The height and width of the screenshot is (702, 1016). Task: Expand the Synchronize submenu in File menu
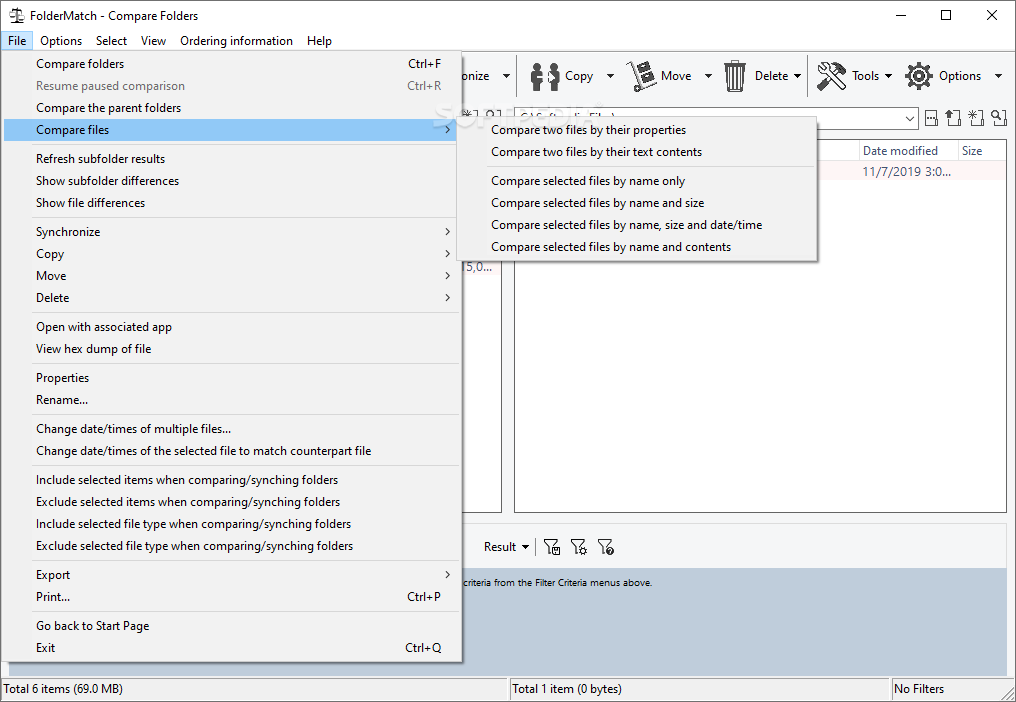click(x=231, y=232)
